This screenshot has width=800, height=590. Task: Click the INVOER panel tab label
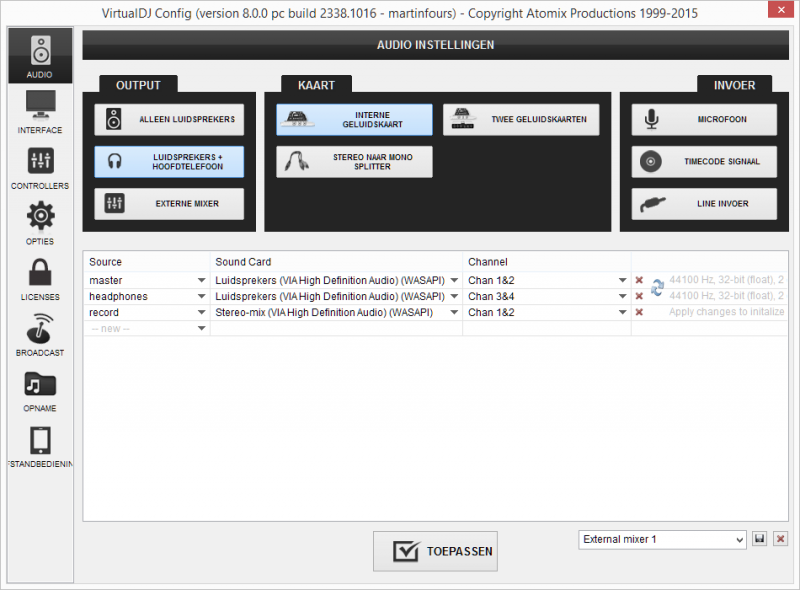click(x=734, y=85)
